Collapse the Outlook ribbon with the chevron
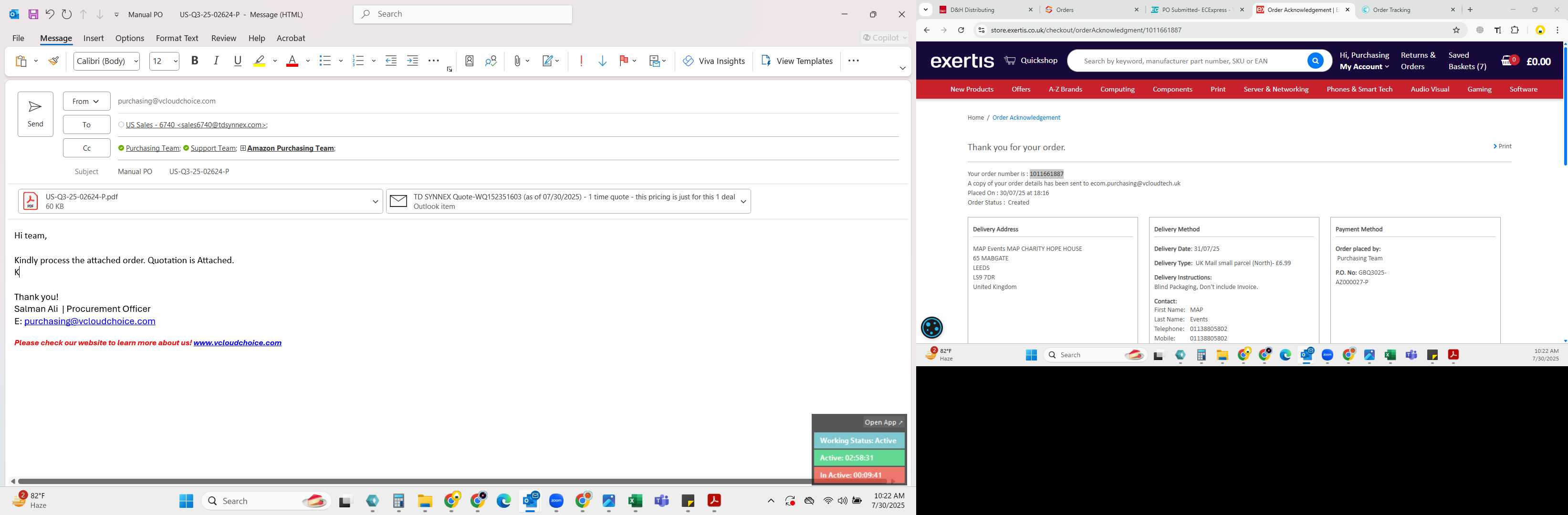Screen dimensions: 1568x515 [x=902, y=68]
